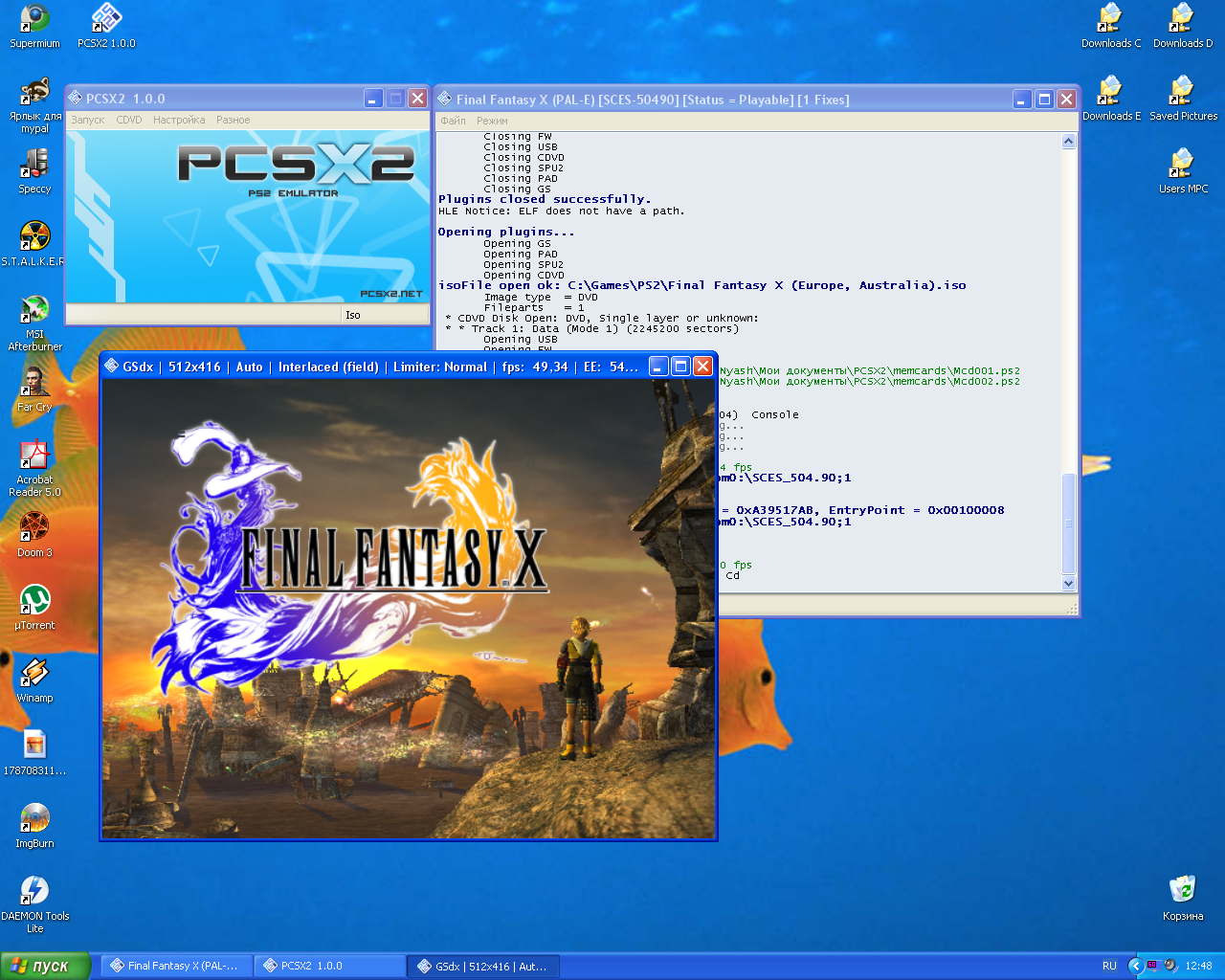Click the RU language indicator
The width and height of the screenshot is (1225, 980).
(x=1109, y=966)
